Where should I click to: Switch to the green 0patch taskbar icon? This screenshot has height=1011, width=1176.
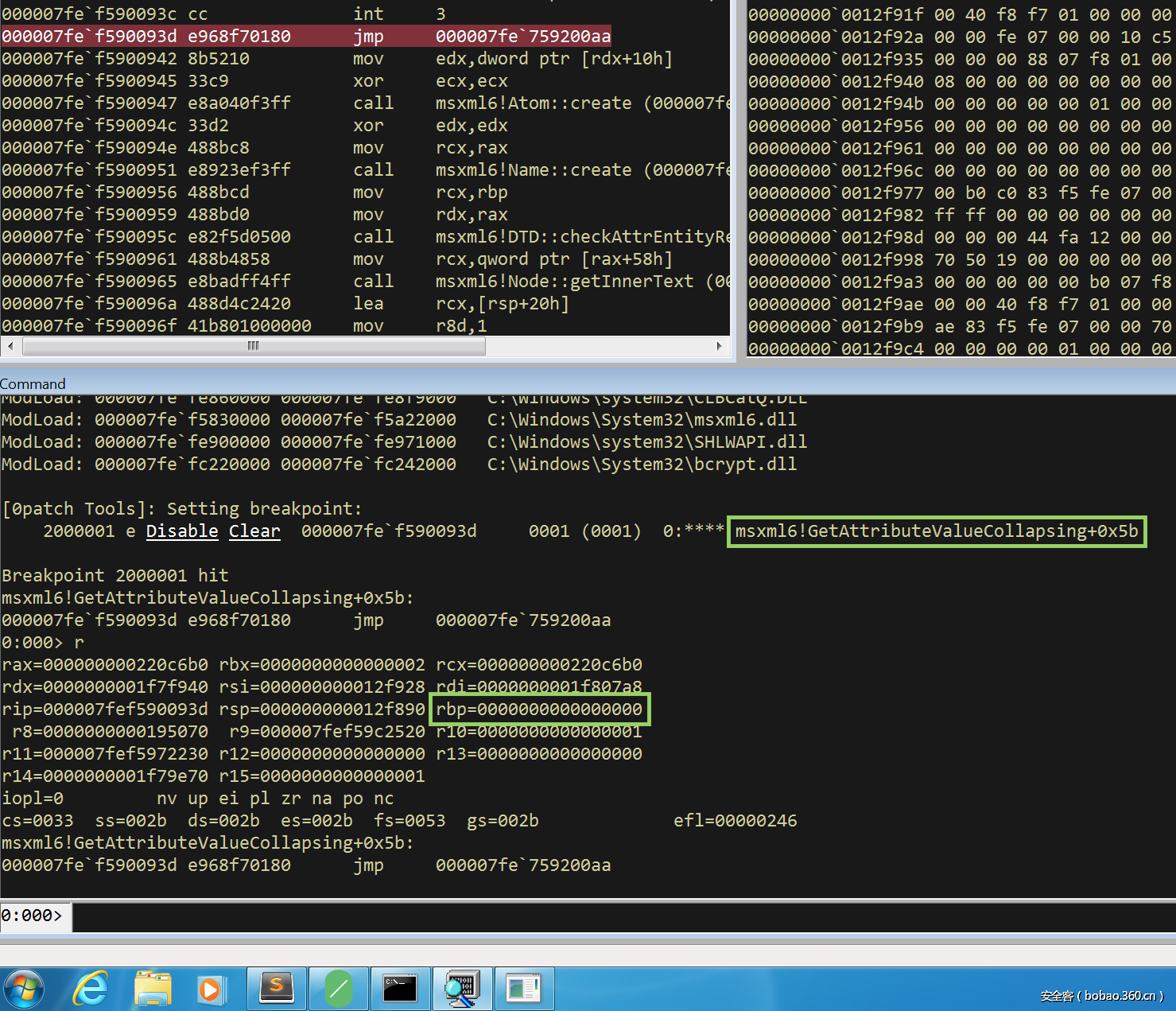(x=339, y=989)
